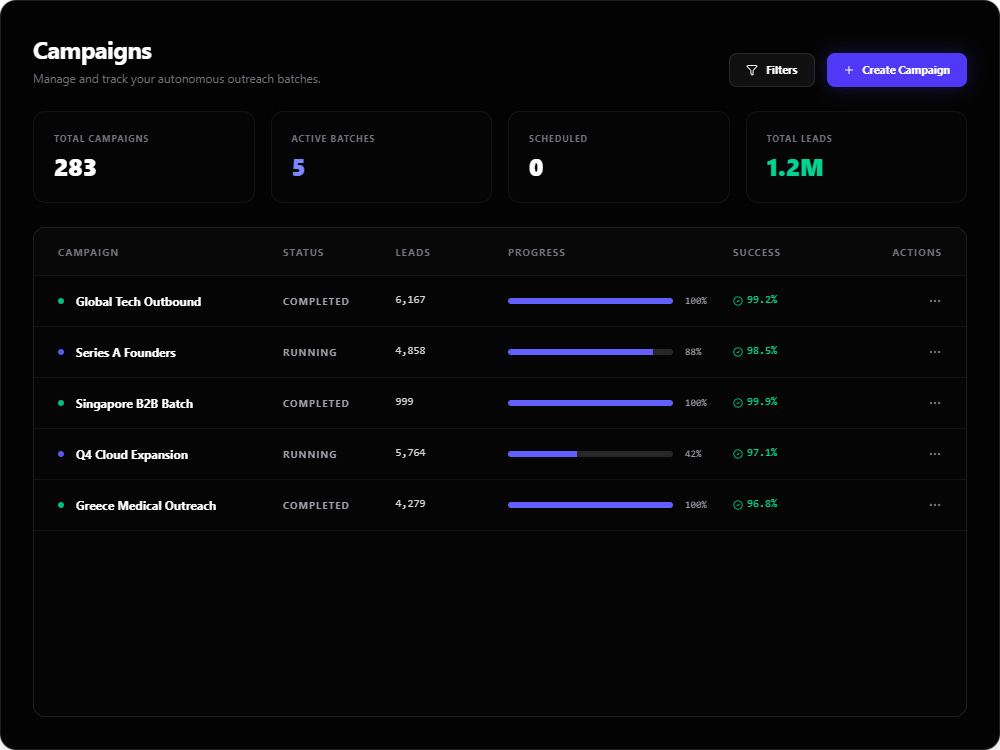Open actions menu for Q4 Cloud Expansion

pyautogui.click(x=935, y=454)
